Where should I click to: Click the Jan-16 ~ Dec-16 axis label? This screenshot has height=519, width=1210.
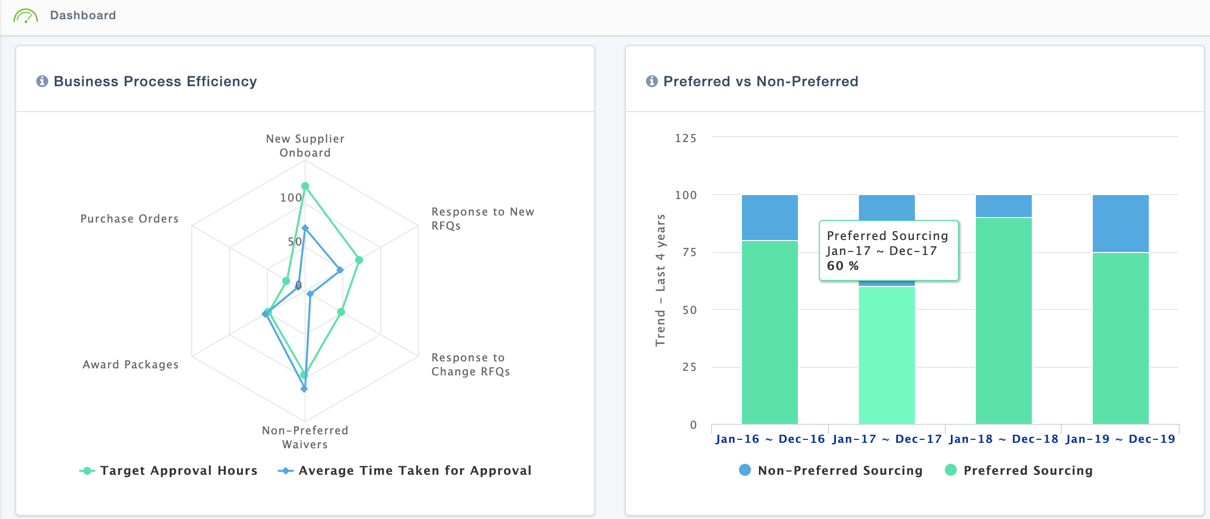770,439
